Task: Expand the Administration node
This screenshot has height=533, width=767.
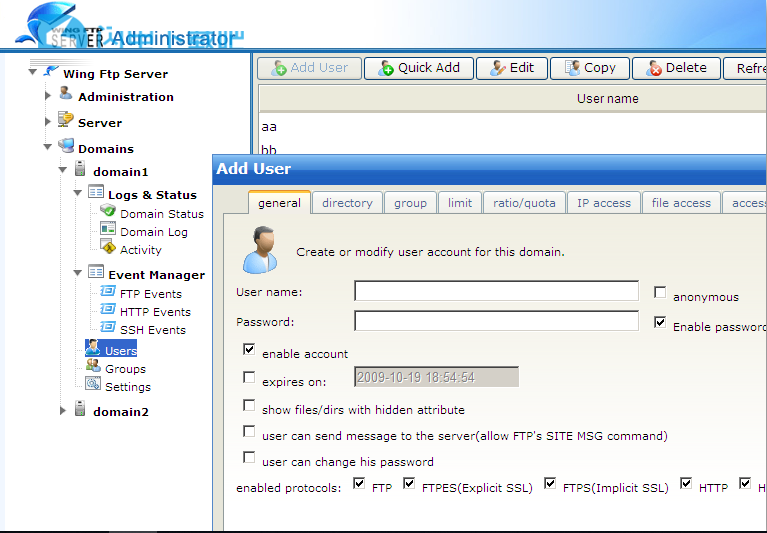Action: pyautogui.click(x=47, y=96)
